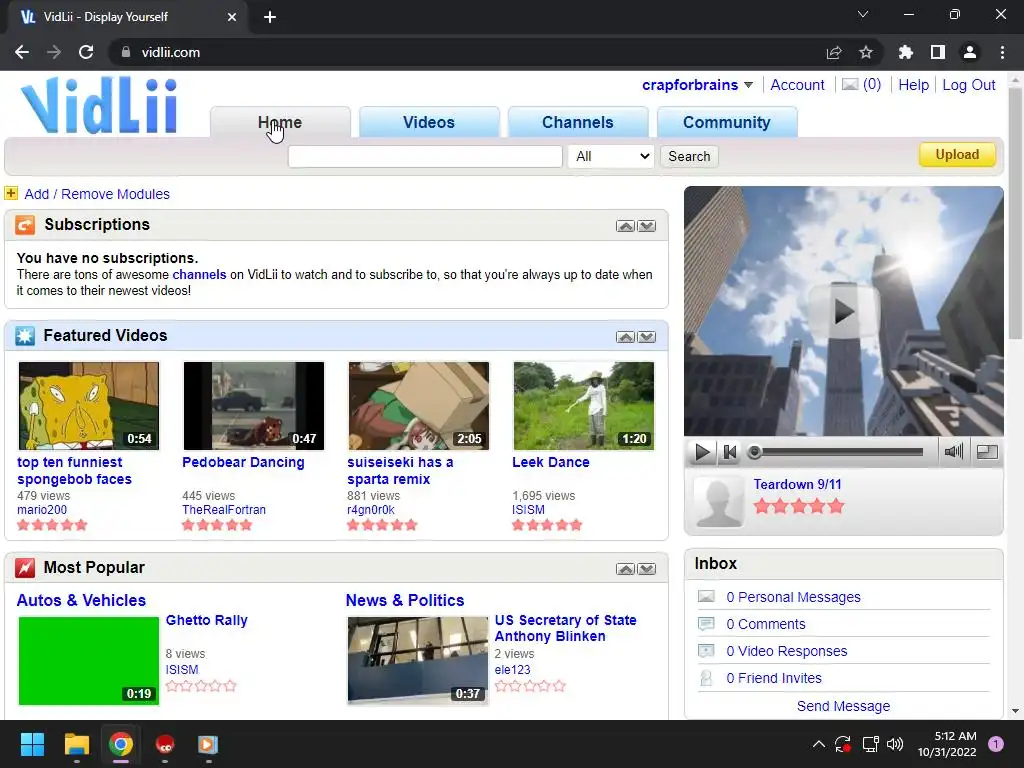Open the News & Politics category
Viewport: 1024px width, 768px height.
(405, 600)
